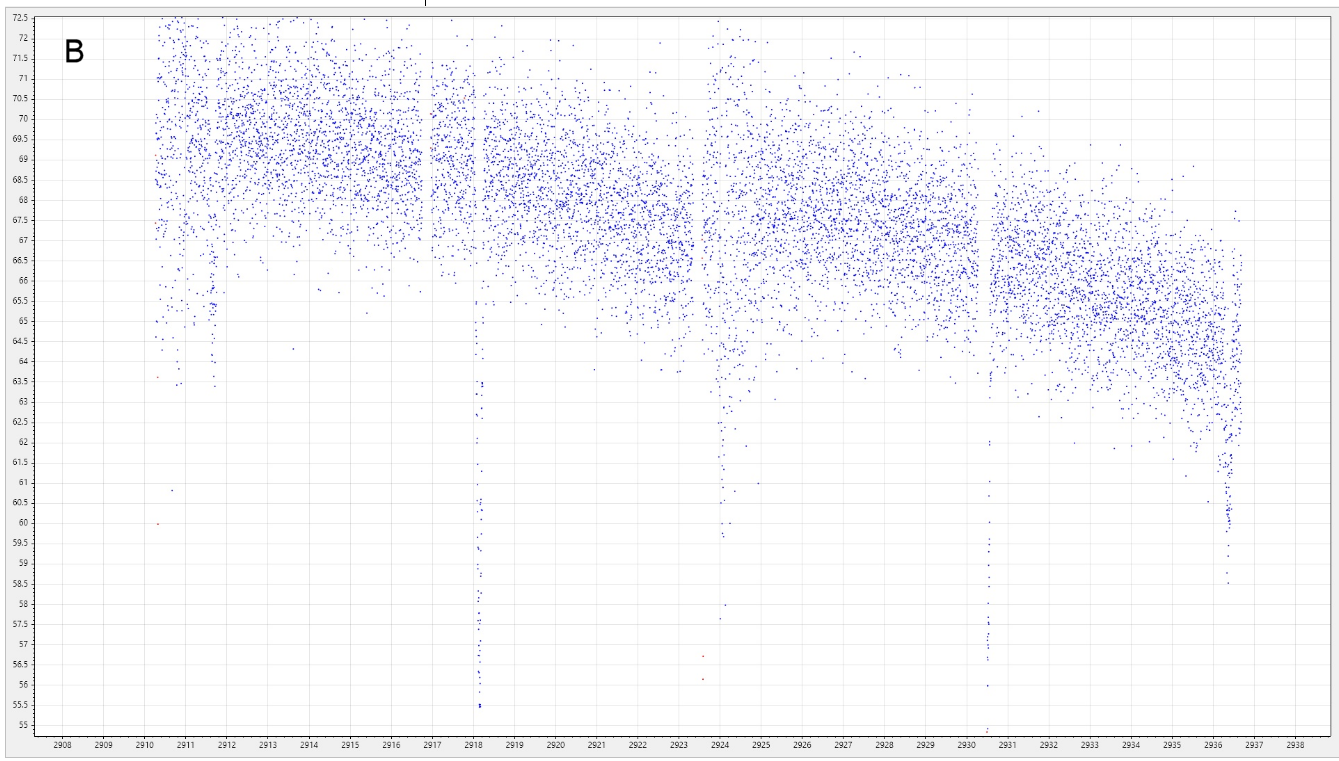
Task: Pick the 2932 x-axis value
Action: click(1049, 745)
